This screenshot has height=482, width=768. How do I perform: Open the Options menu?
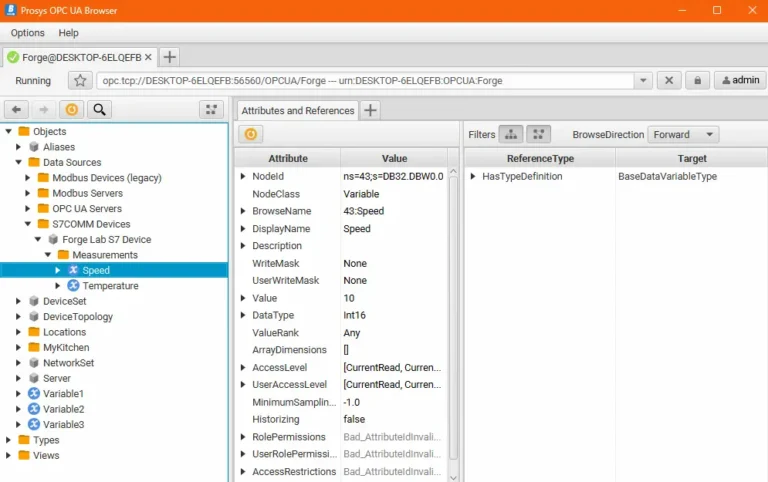point(27,33)
